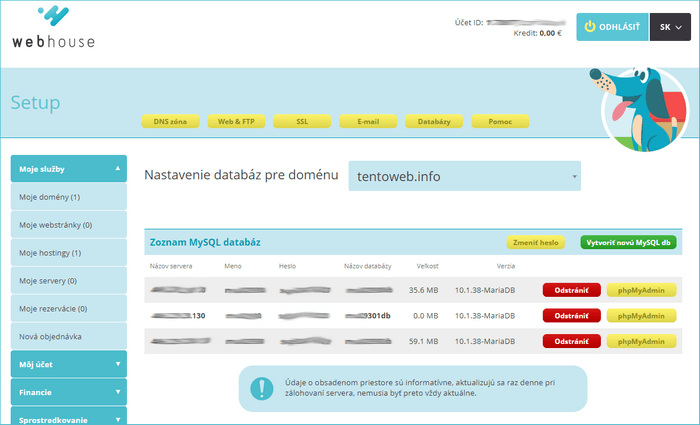Open the SK language dropdown
Viewport: 700px width, 425px height.
tap(669, 27)
